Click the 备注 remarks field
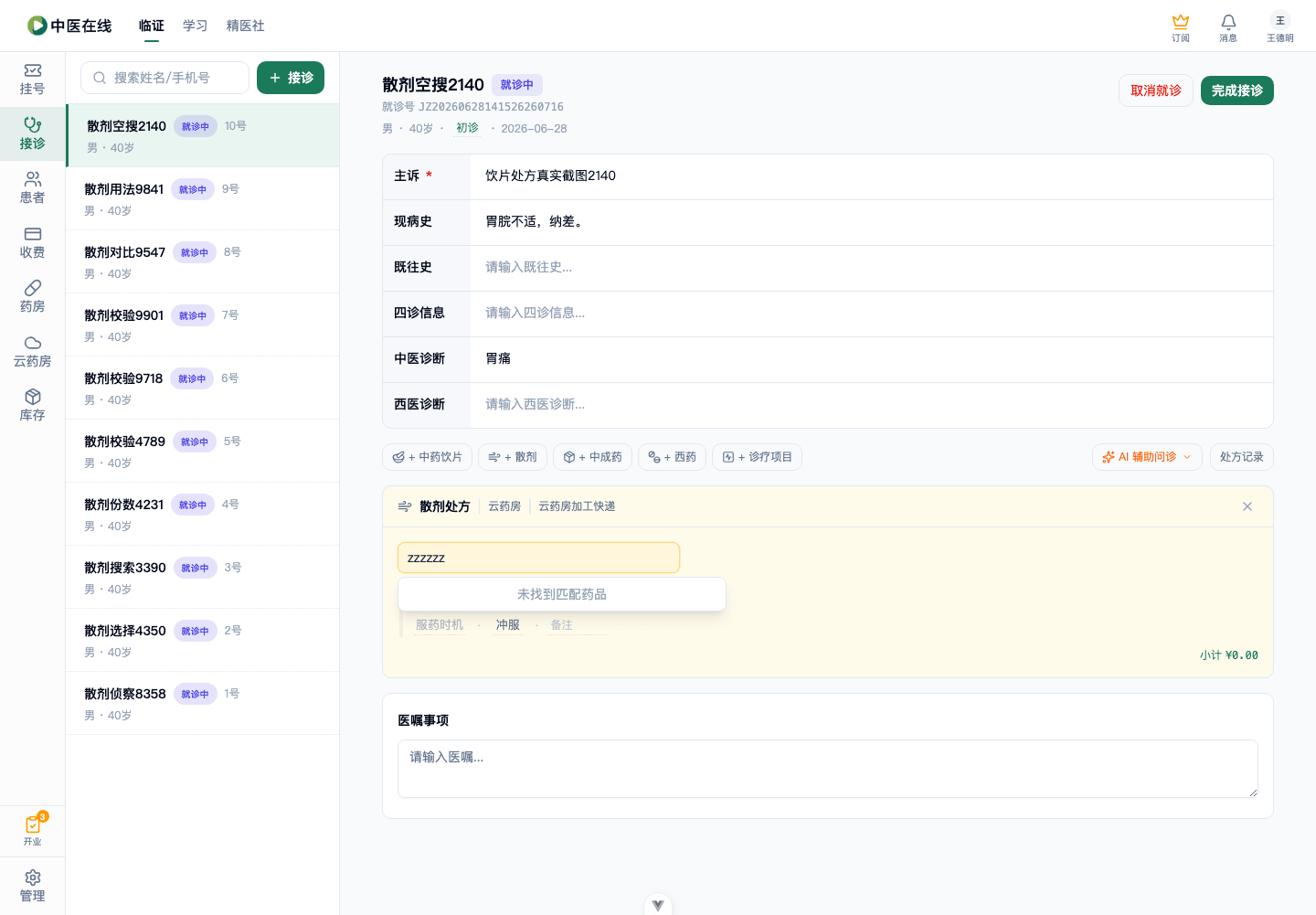This screenshot has width=1316, height=915. 578,625
